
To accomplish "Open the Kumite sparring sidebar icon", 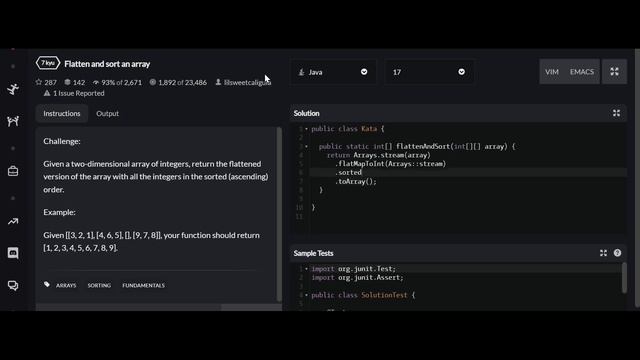I will click(x=13, y=121).
